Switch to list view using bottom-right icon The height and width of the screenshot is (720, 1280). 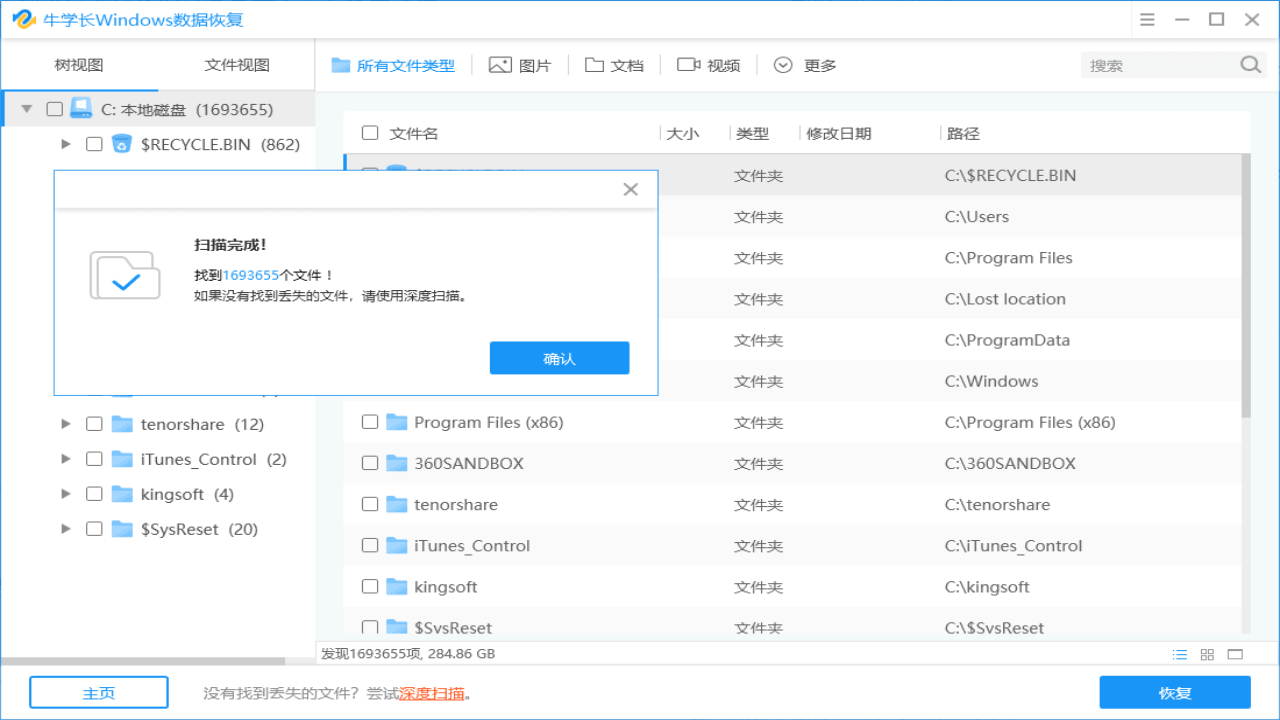[1179, 654]
